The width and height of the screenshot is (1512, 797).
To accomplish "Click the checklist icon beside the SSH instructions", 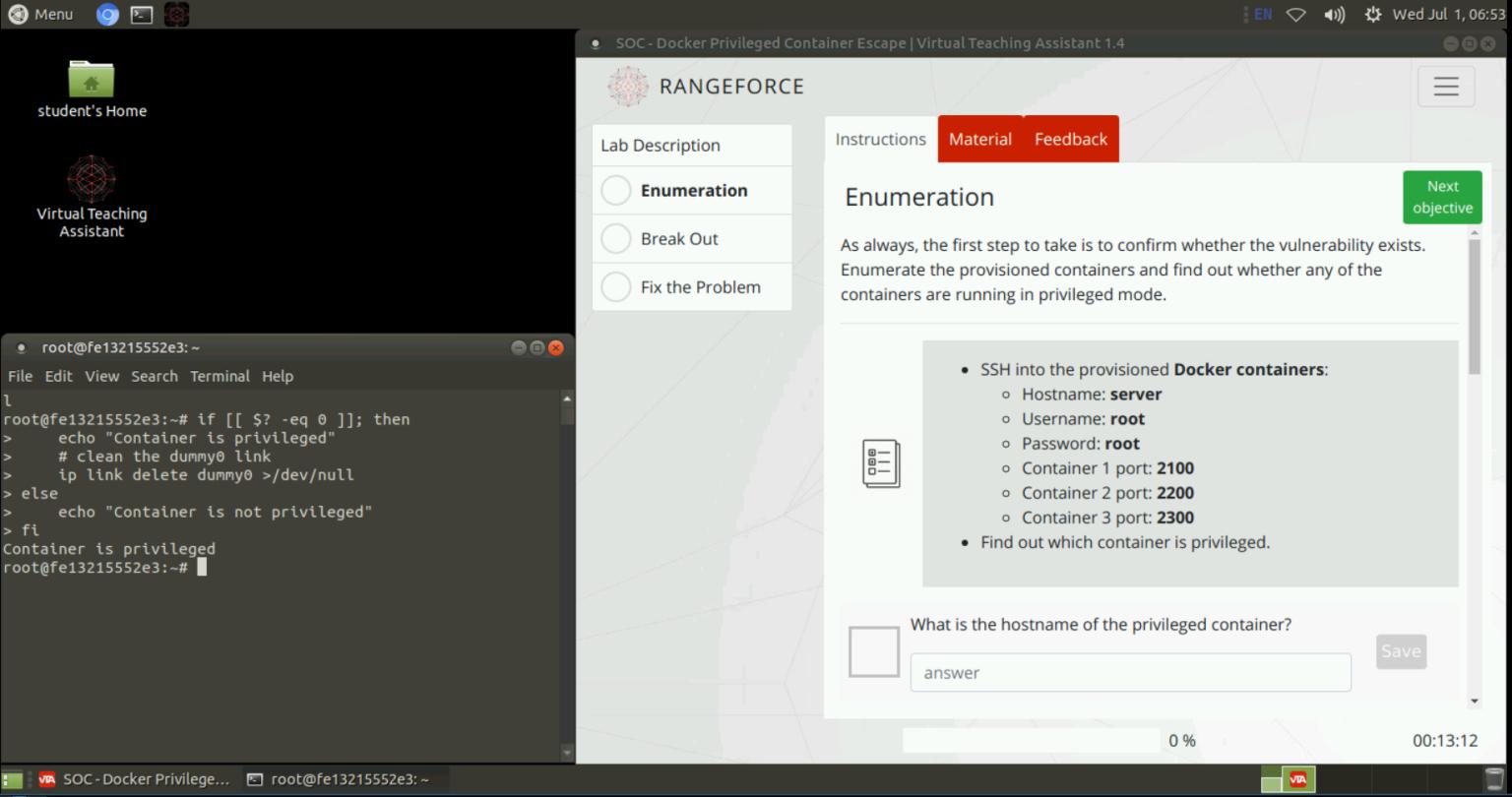I will click(x=881, y=463).
